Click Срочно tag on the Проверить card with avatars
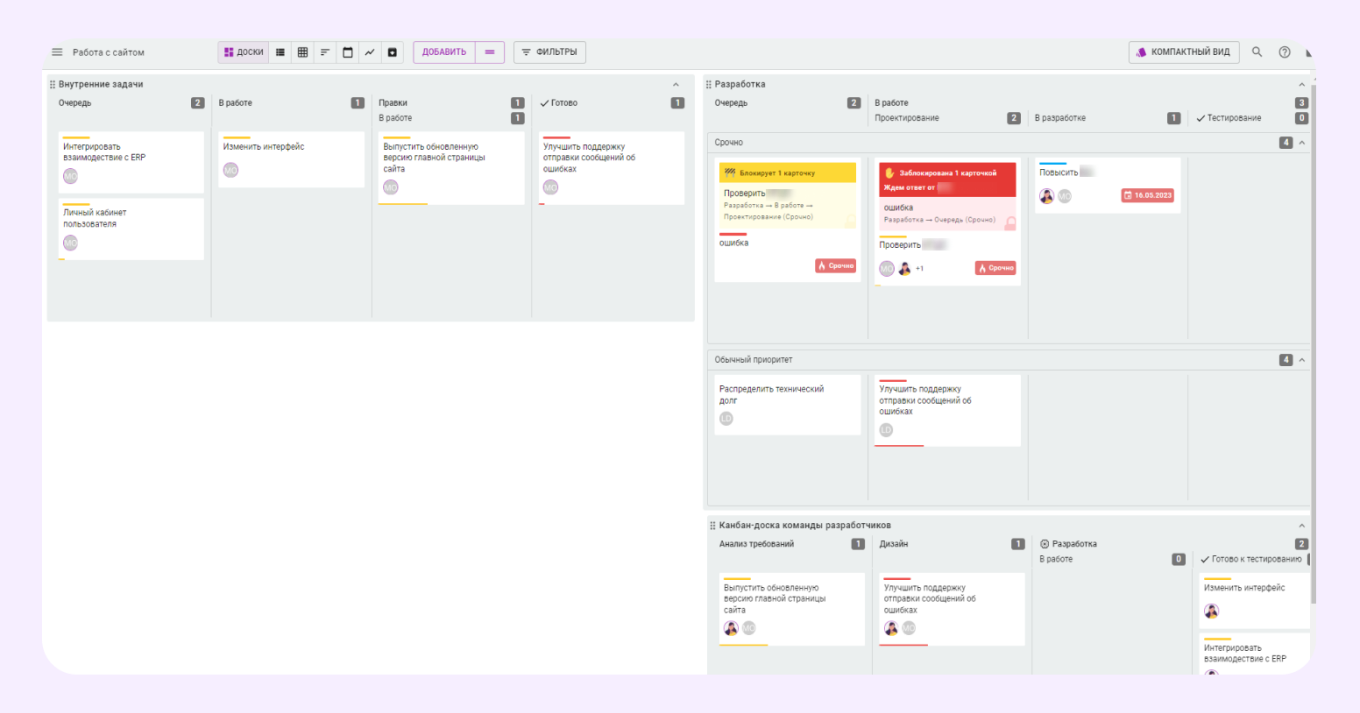The height and width of the screenshot is (713, 1360). [x=995, y=268]
